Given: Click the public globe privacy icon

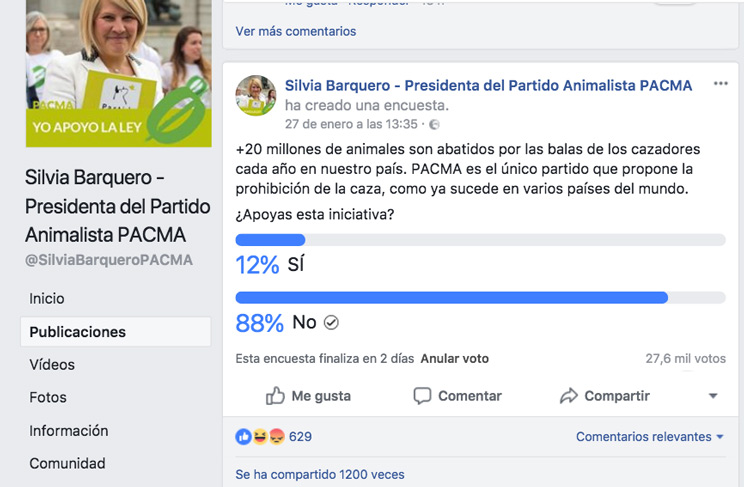Looking at the screenshot, I should pyautogui.click(x=434, y=125).
